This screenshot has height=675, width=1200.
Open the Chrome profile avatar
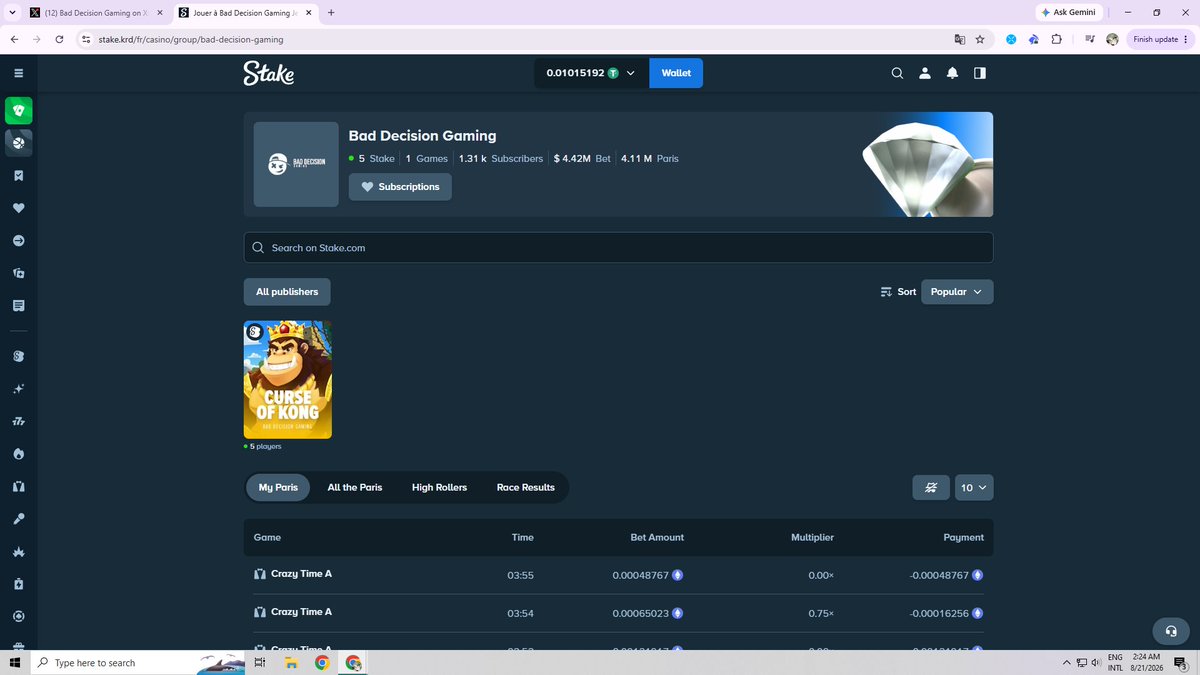(x=1112, y=39)
